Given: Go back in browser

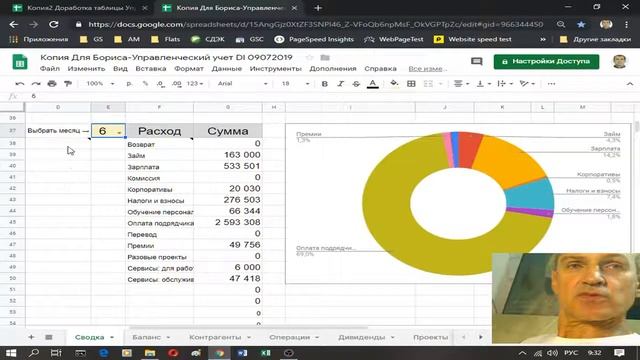Looking at the screenshot, I should [13, 24].
